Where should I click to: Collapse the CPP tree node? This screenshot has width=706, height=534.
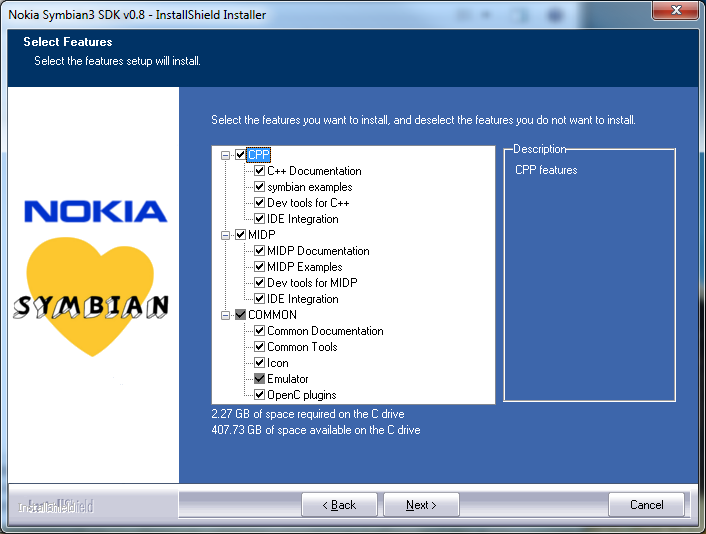pyautogui.click(x=225, y=155)
